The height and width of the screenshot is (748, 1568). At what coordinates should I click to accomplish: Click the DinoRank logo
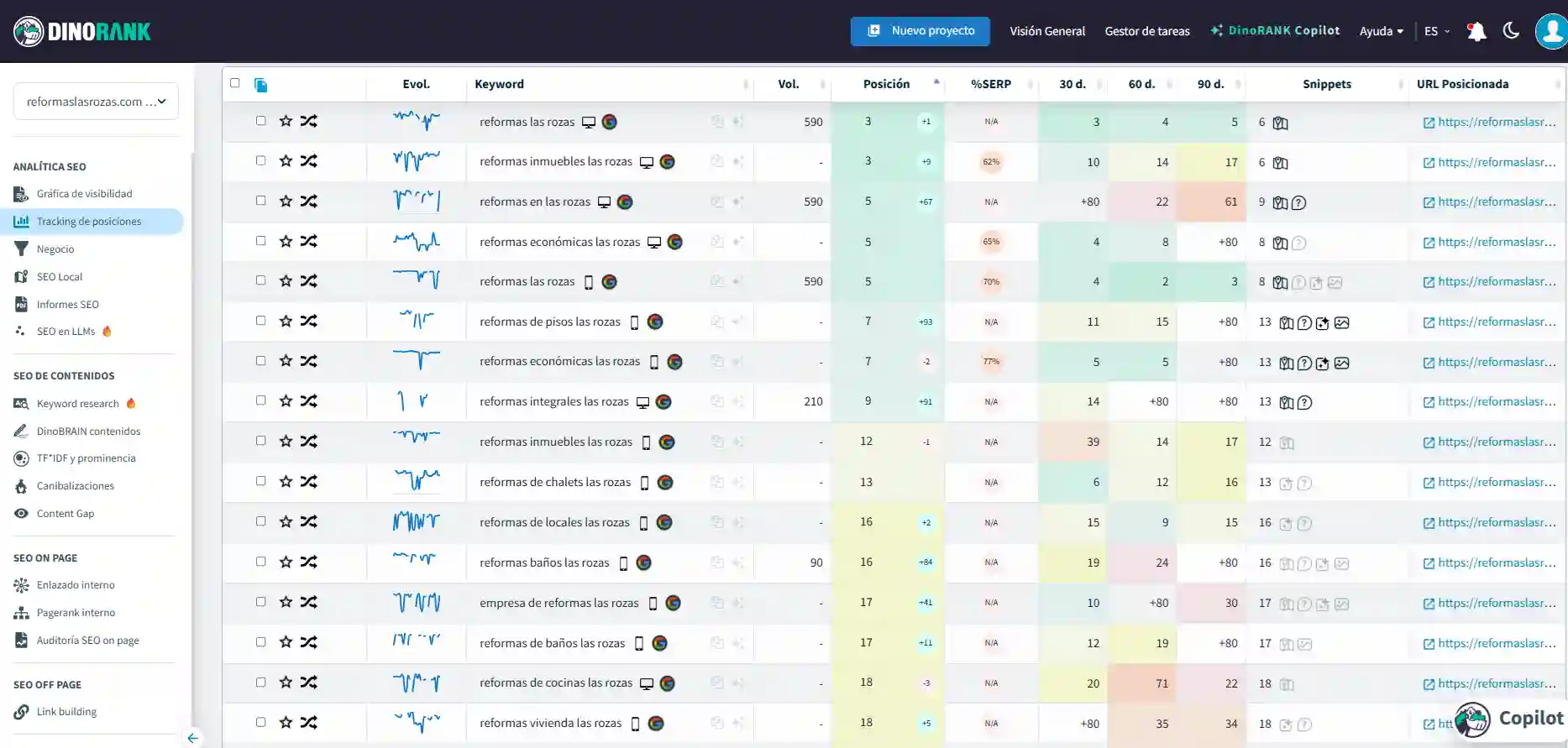[x=82, y=31]
